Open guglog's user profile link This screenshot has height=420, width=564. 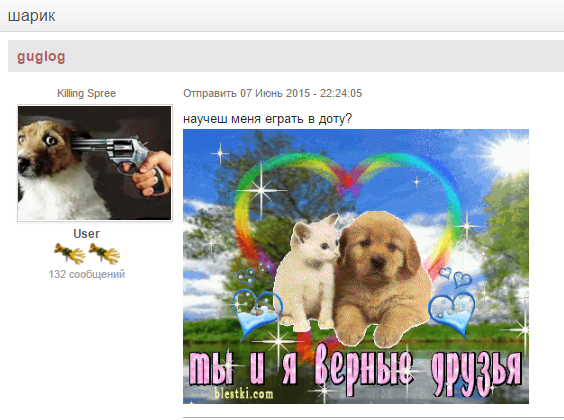tap(41, 56)
